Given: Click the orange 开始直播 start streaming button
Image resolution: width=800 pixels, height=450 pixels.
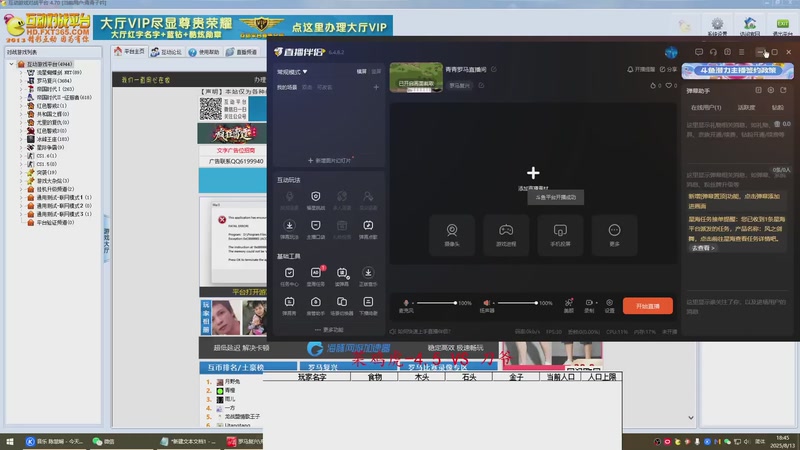Looking at the screenshot, I should [x=647, y=306].
